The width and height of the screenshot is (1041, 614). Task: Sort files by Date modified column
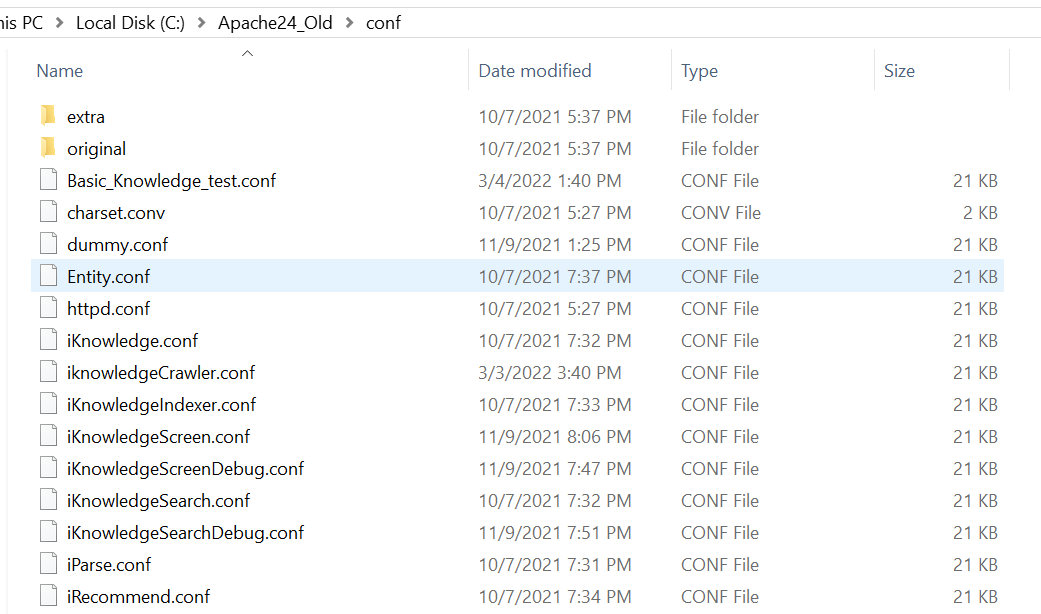click(535, 71)
